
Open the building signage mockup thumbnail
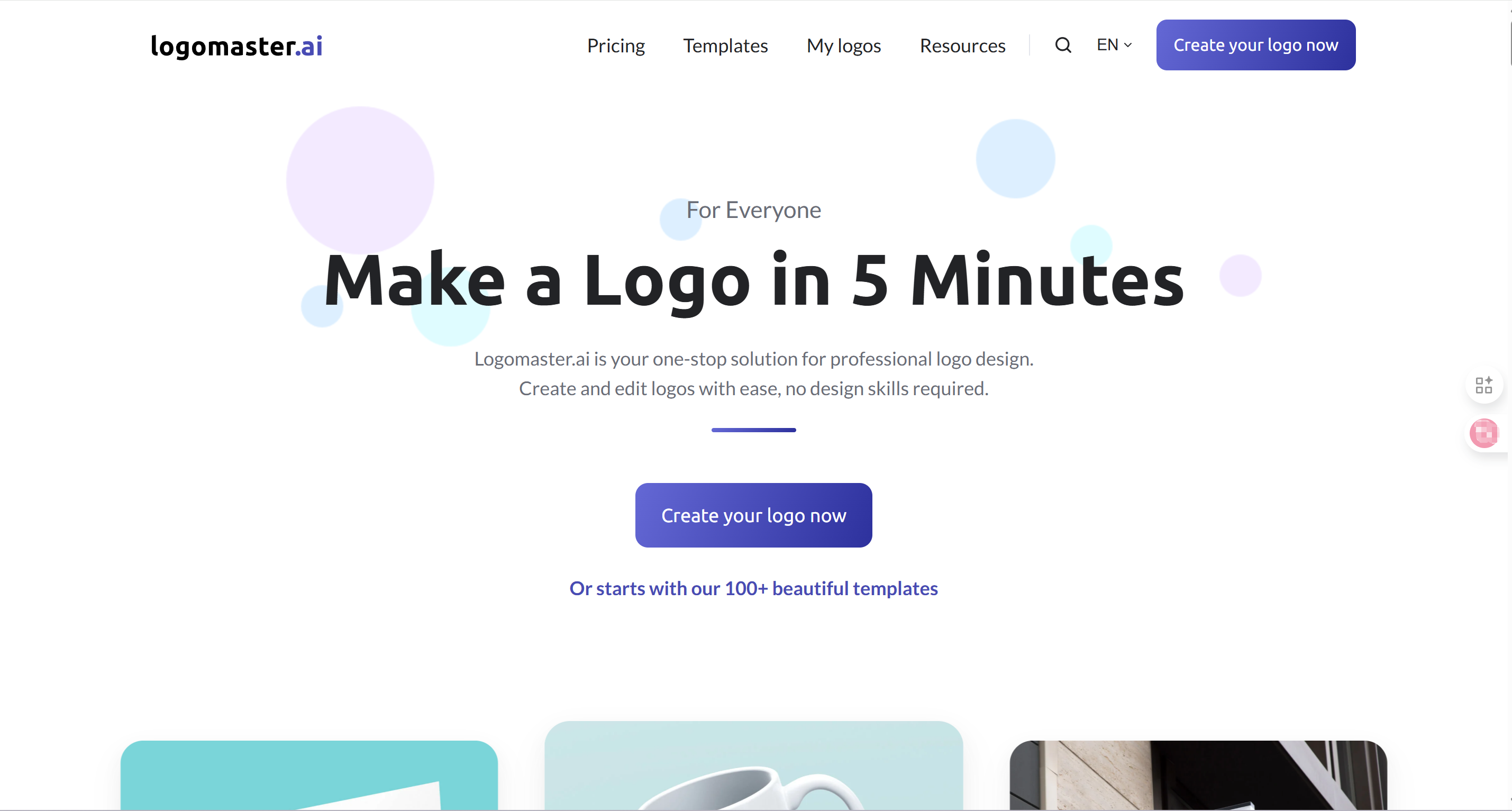[x=1198, y=775]
